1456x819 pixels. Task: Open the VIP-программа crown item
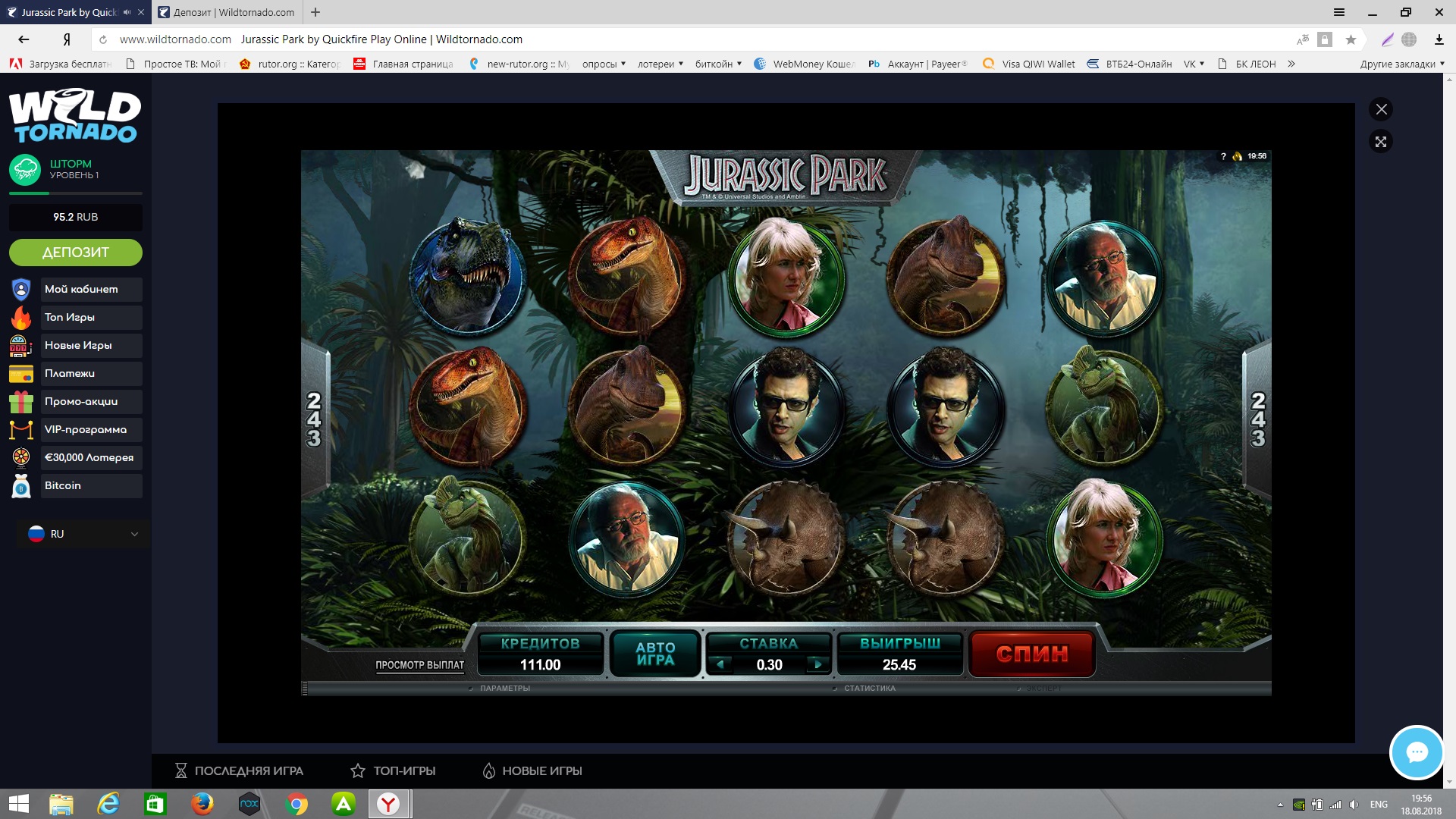76,429
